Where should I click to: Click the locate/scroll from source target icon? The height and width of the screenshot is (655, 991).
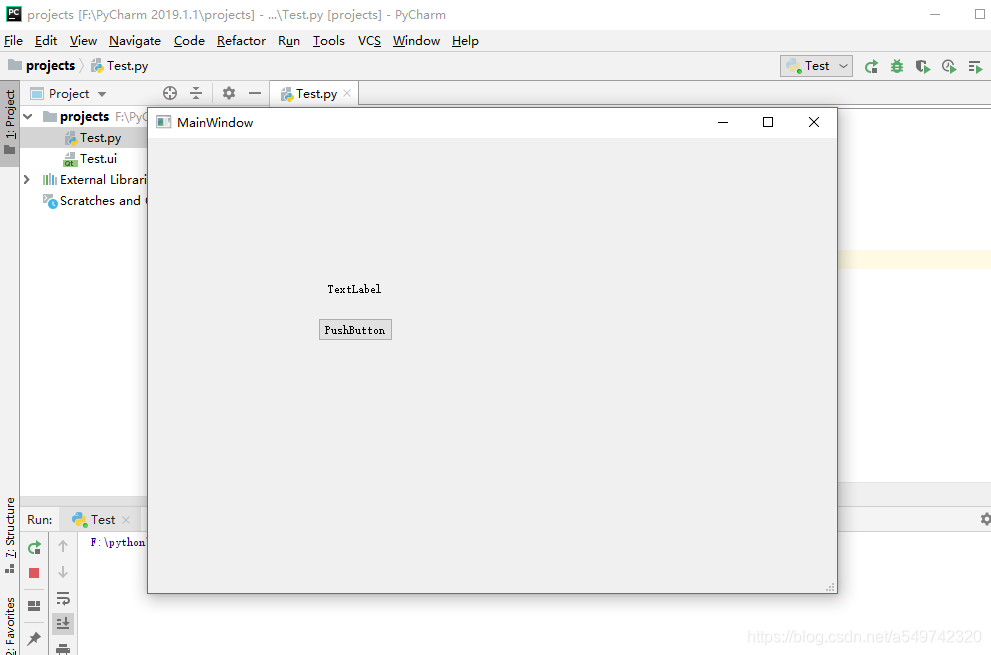[x=169, y=94]
